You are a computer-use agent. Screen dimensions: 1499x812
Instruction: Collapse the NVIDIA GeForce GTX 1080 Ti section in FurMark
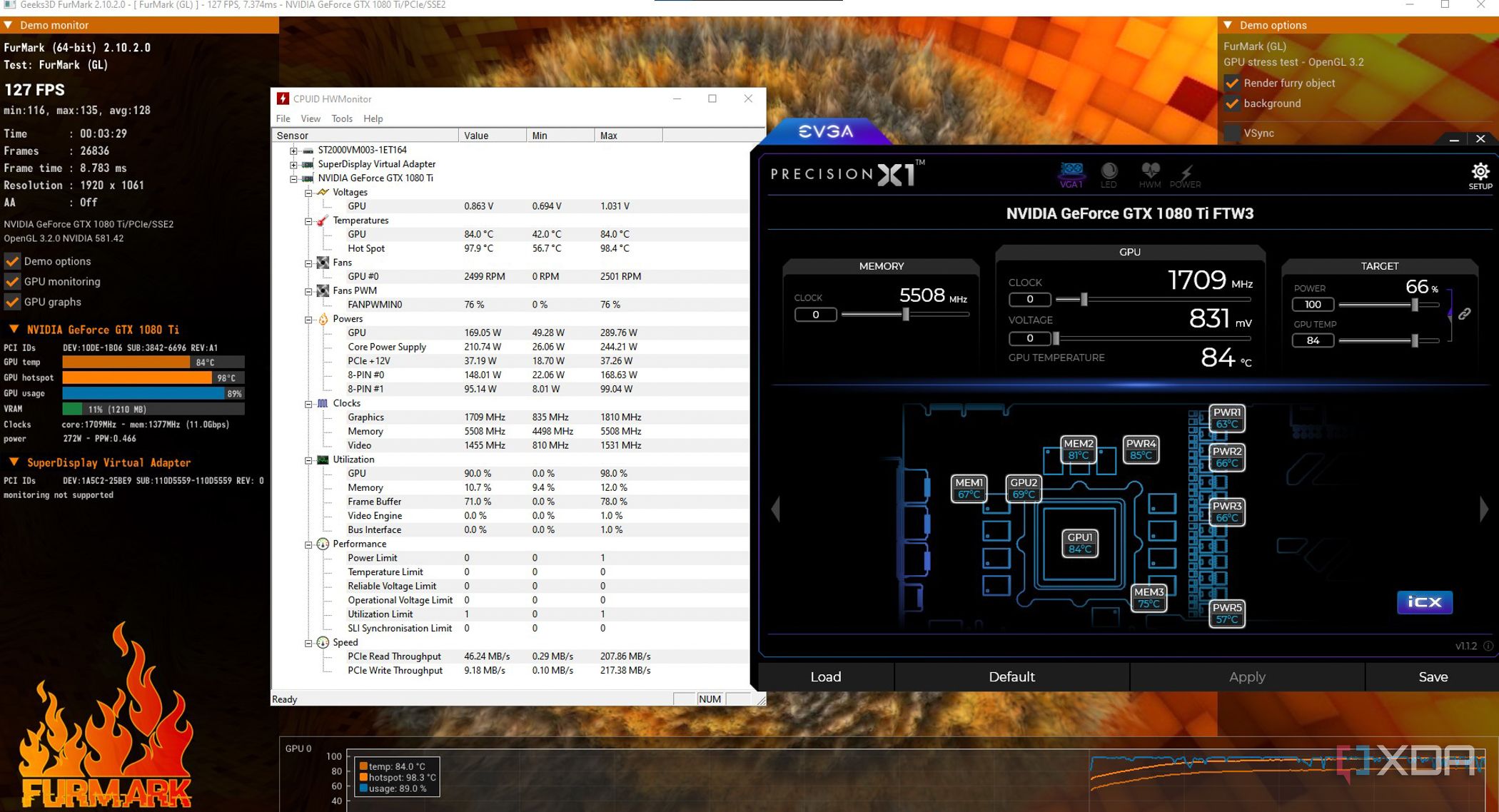14,330
